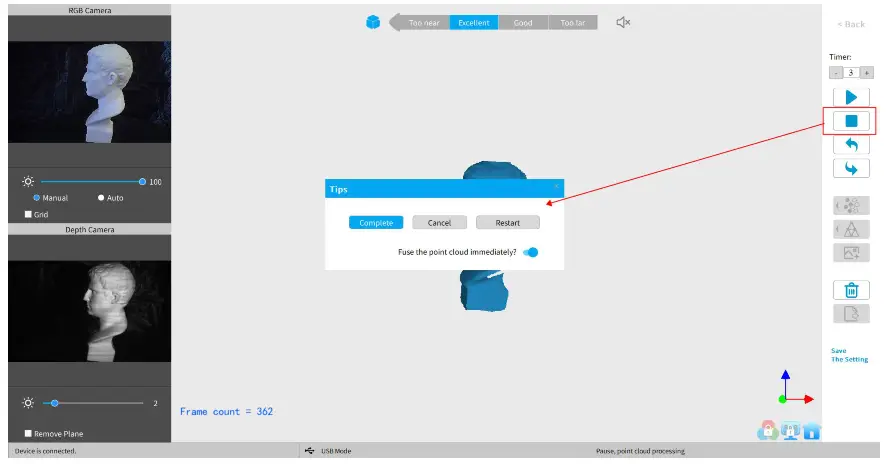Click the Pause, point cloud processing status
This screenshot has width=887, height=464.
640,451
